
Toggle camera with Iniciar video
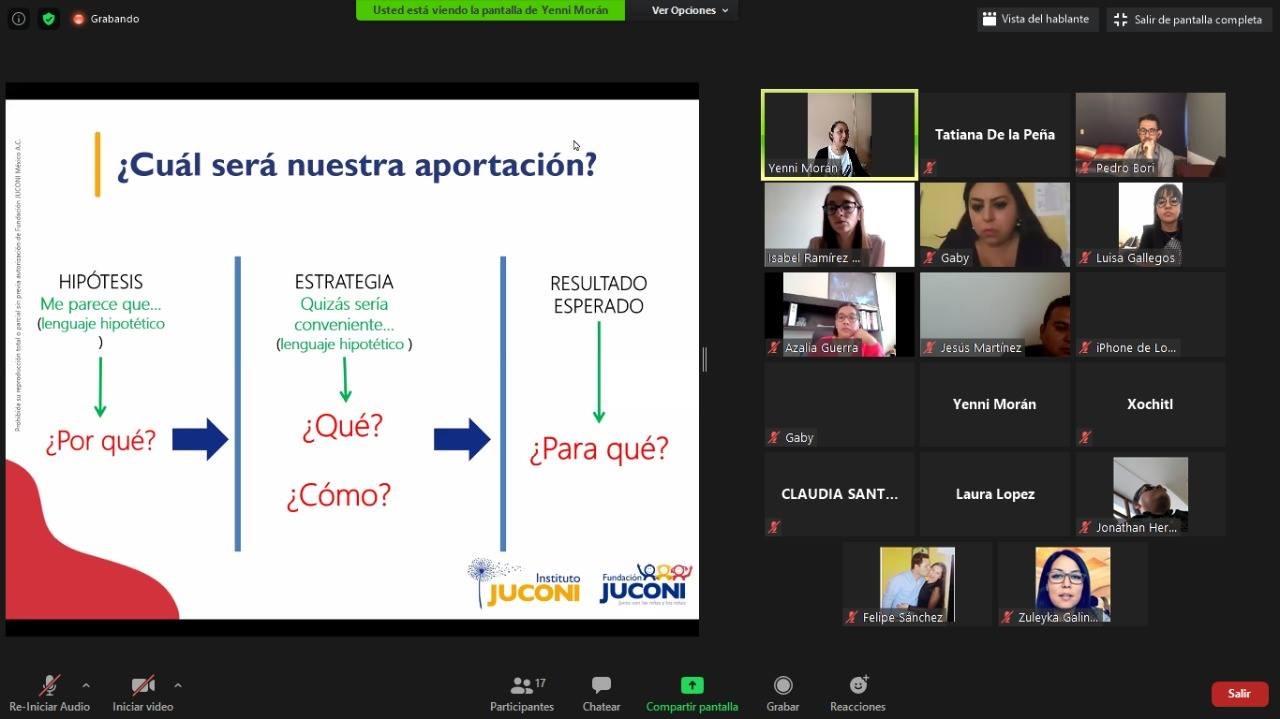coord(143,694)
